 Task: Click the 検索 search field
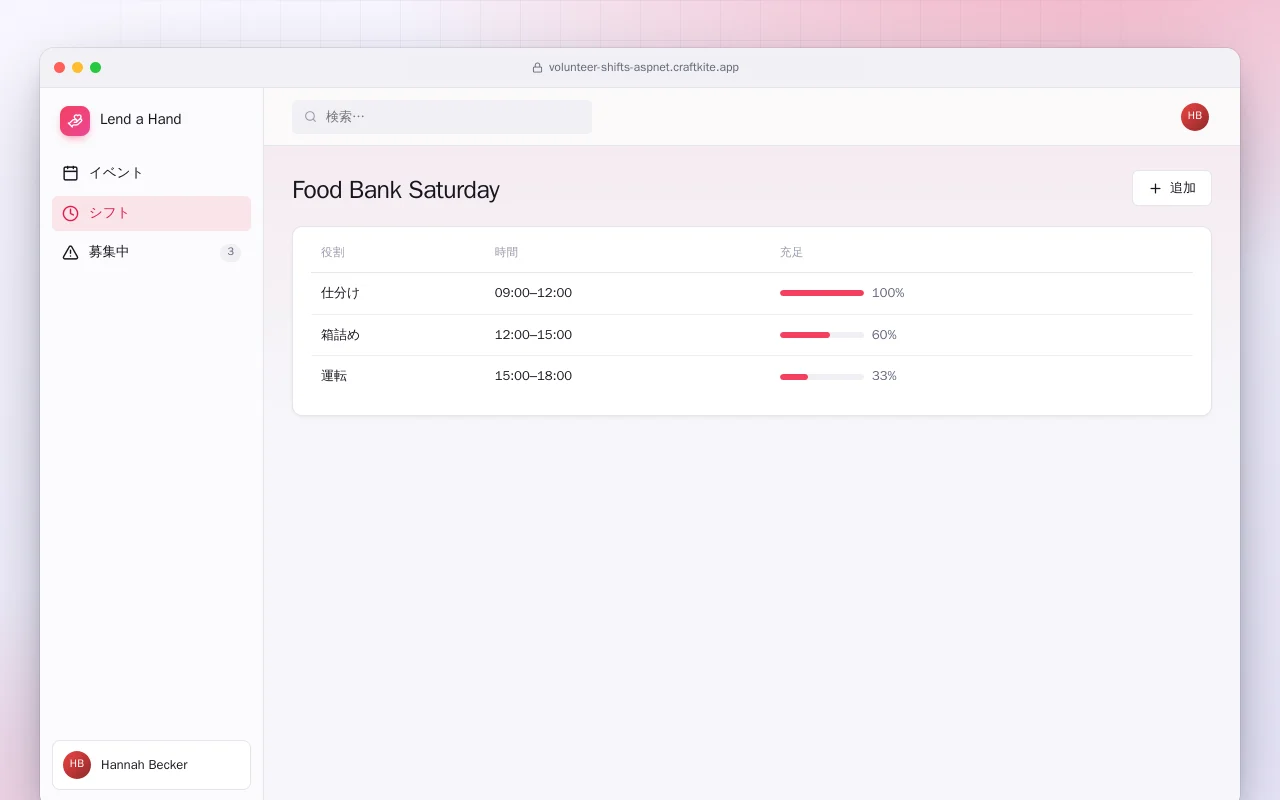[x=442, y=117]
